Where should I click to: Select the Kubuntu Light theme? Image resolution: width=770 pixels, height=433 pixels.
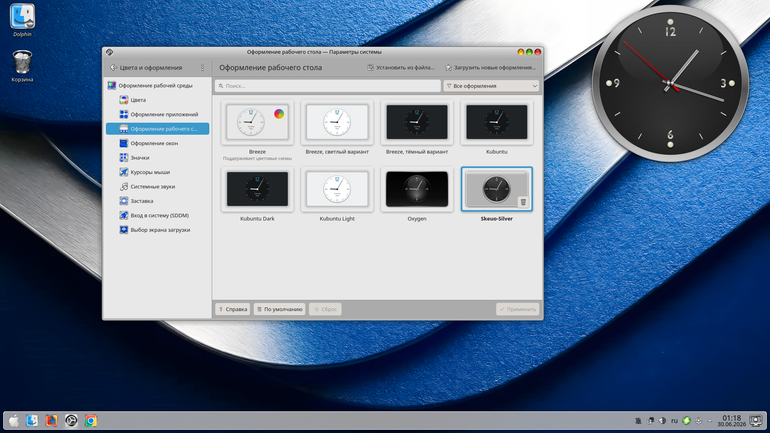337,189
